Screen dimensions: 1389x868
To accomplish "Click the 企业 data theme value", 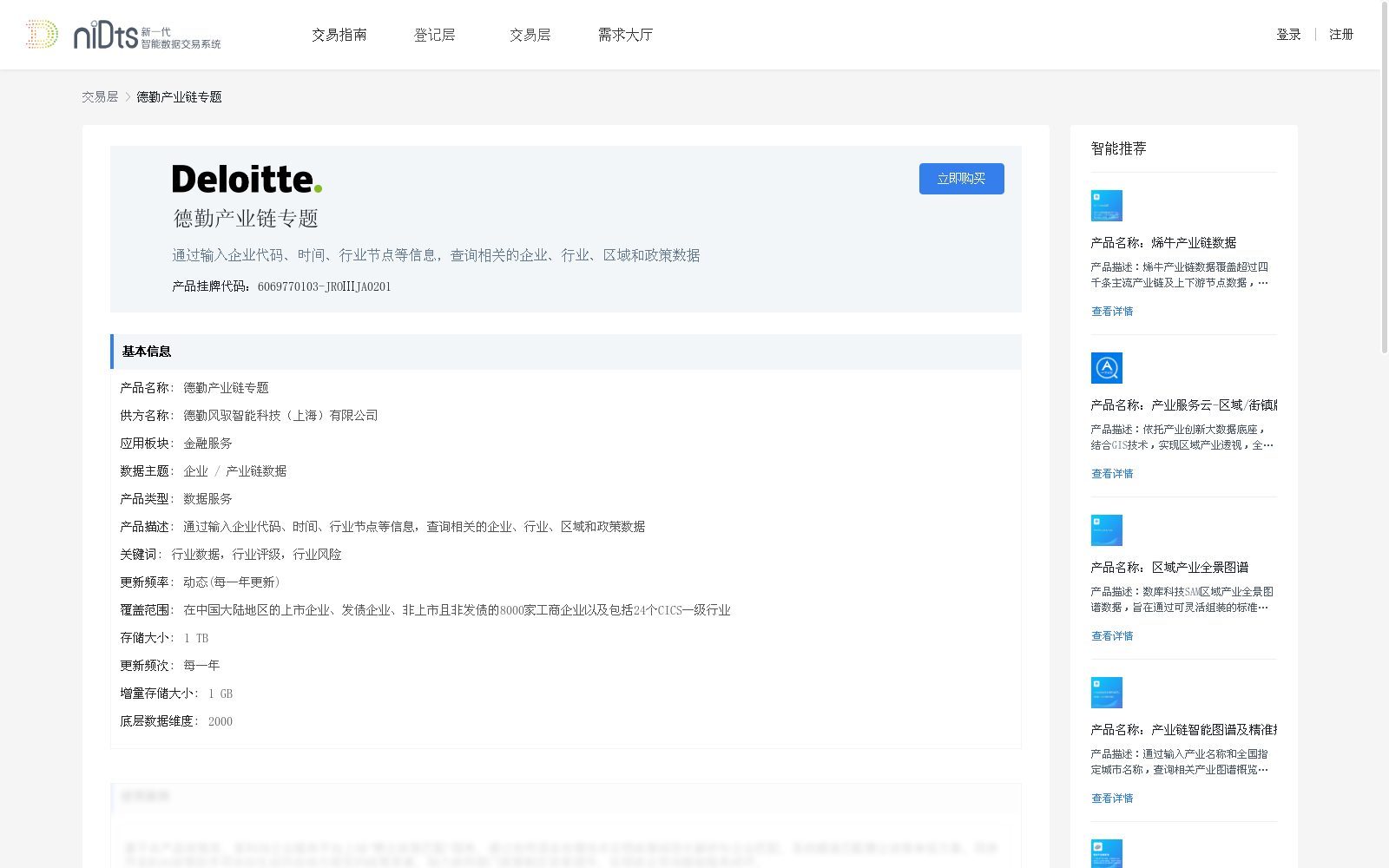I will click(x=195, y=471).
